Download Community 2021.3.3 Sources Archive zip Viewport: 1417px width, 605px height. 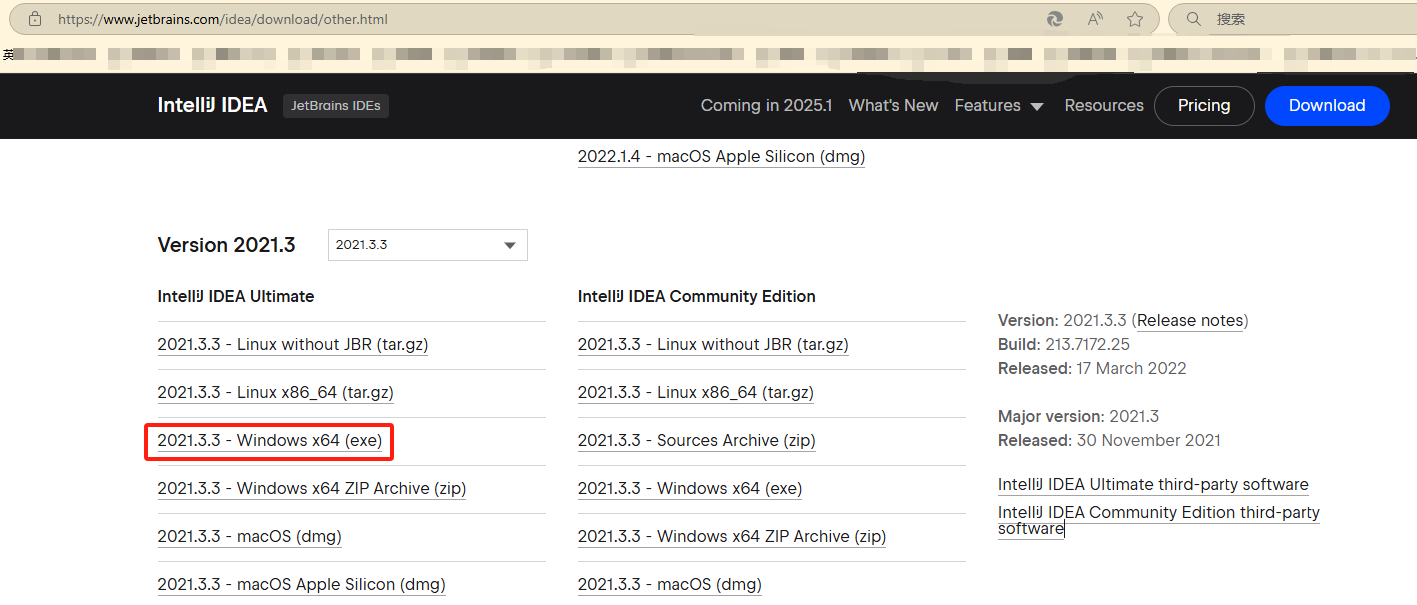click(697, 441)
